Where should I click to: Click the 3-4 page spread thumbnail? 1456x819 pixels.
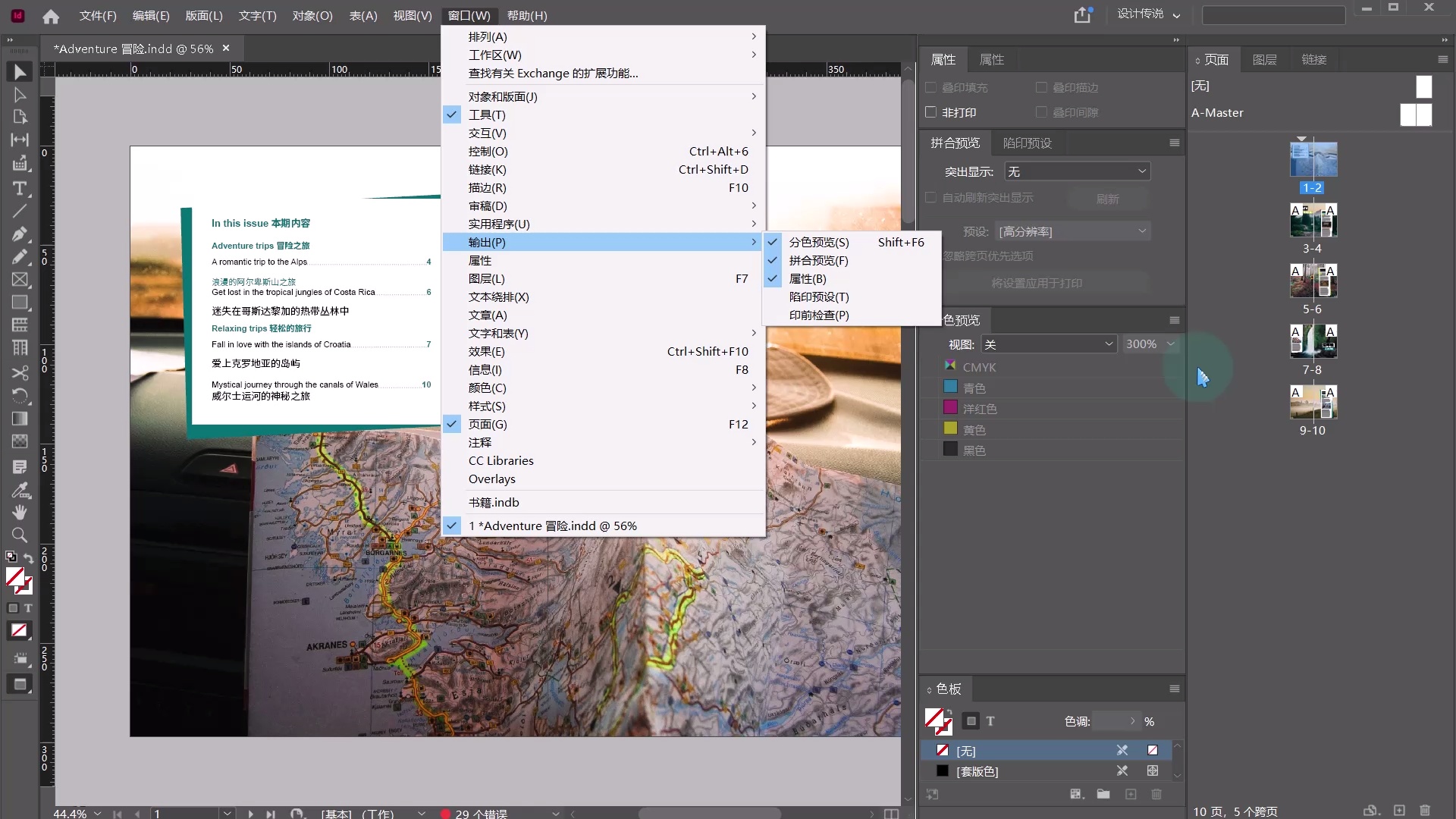pyautogui.click(x=1313, y=220)
